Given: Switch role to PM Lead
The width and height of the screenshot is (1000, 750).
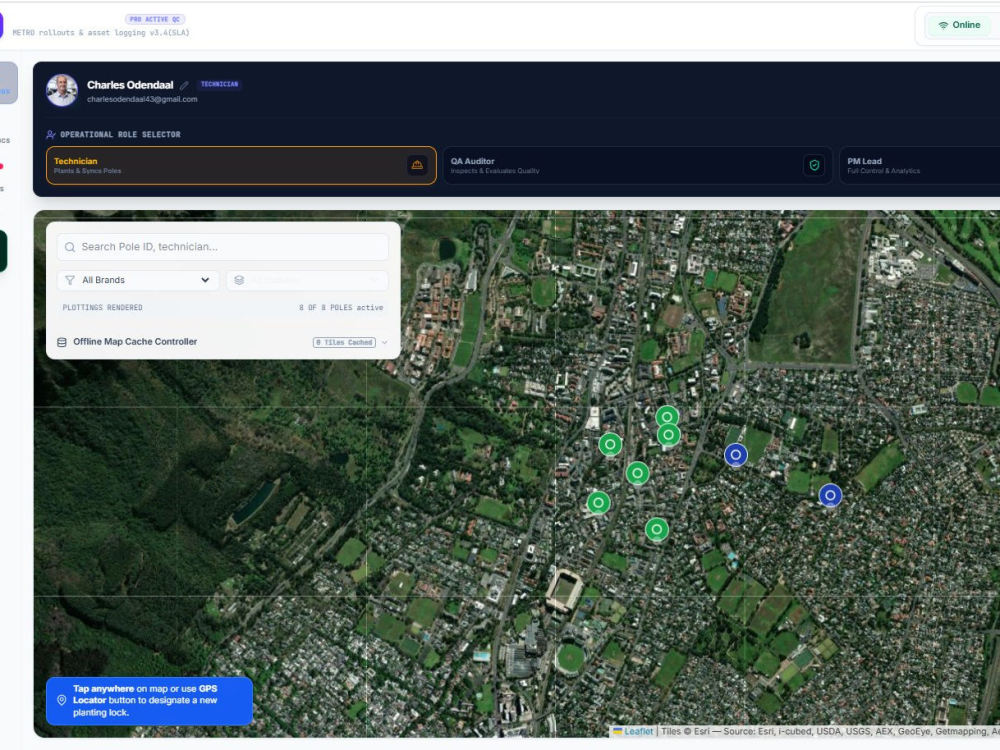Looking at the screenshot, I should (x=920, y=165).
